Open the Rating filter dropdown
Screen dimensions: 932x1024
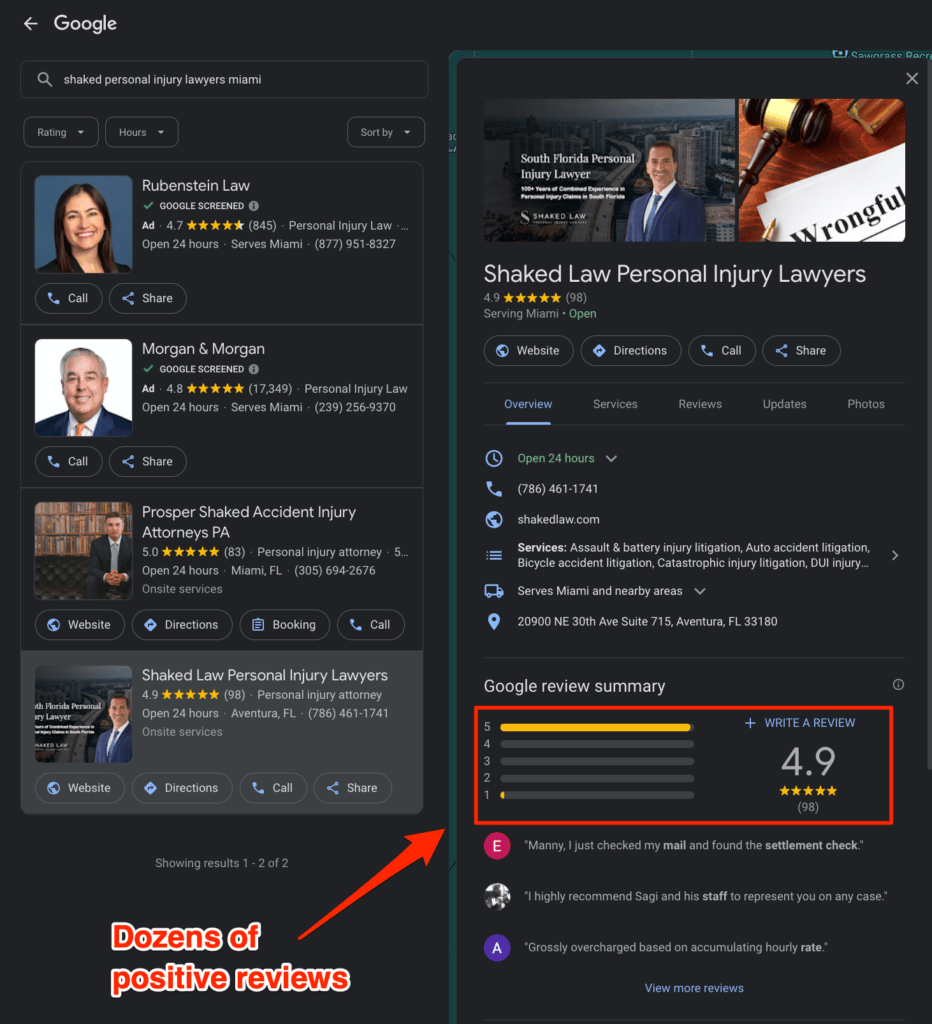click(61, 132)
